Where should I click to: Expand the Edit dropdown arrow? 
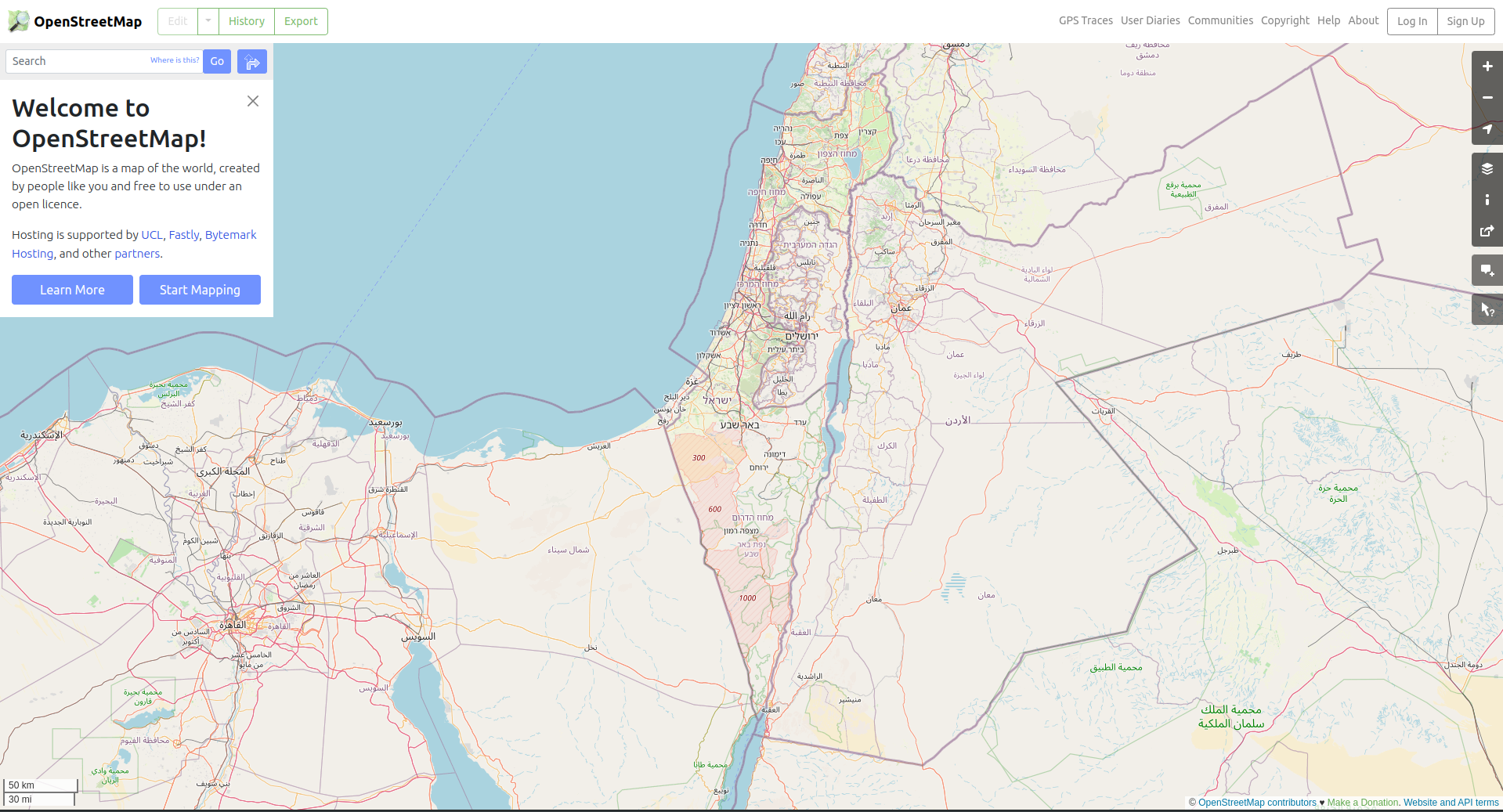208,21
